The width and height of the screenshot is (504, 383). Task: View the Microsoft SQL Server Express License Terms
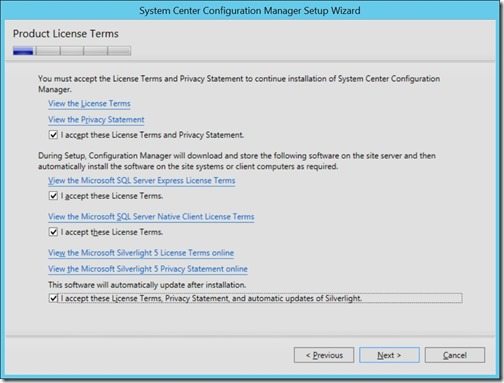click(142, 181)
